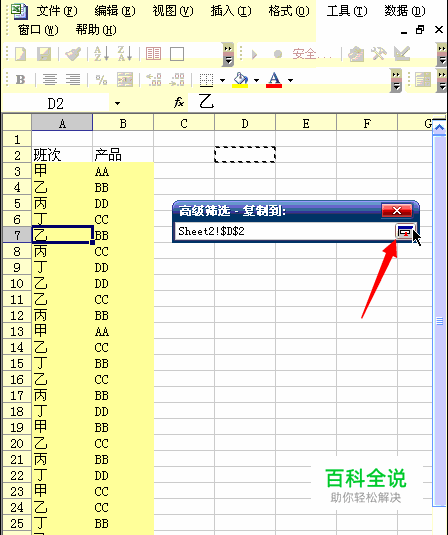The width and height of the screenshot is (448, 535).
Task: Click cell B3 containing AA
Action: (123, 171)
